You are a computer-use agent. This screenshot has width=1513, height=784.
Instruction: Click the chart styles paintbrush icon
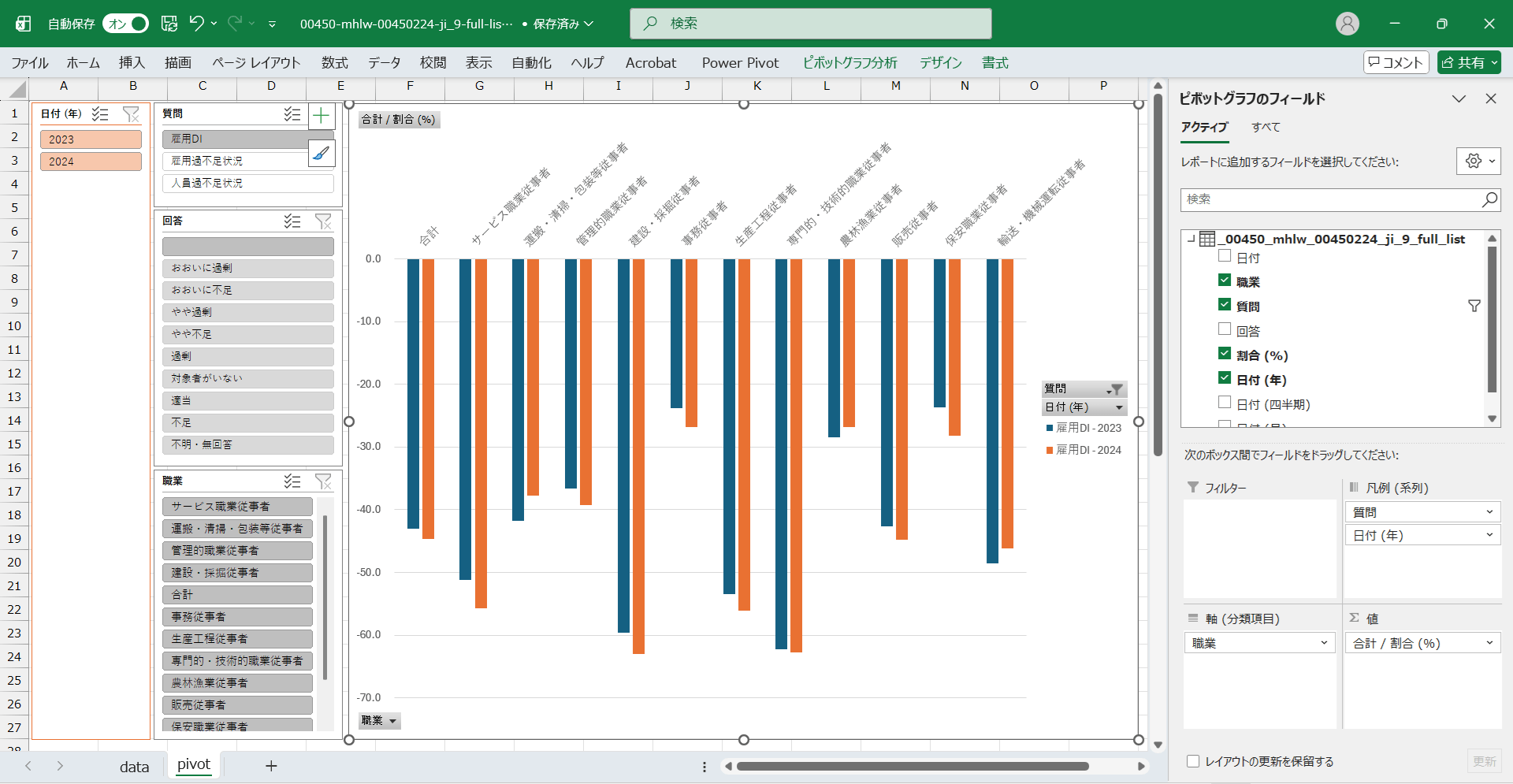[x=321, y=153]
